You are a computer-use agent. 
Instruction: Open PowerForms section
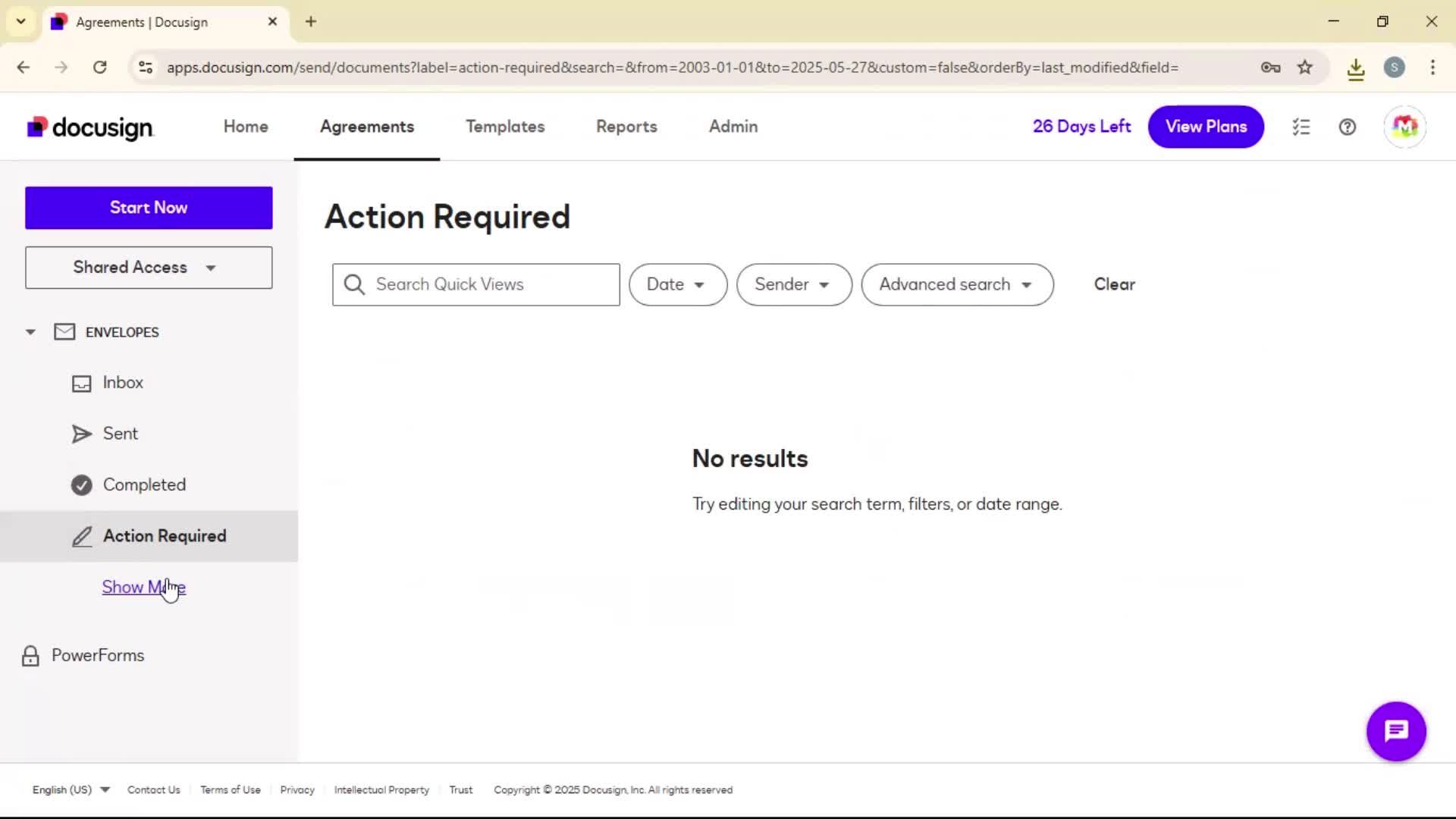tap(98, 655)
